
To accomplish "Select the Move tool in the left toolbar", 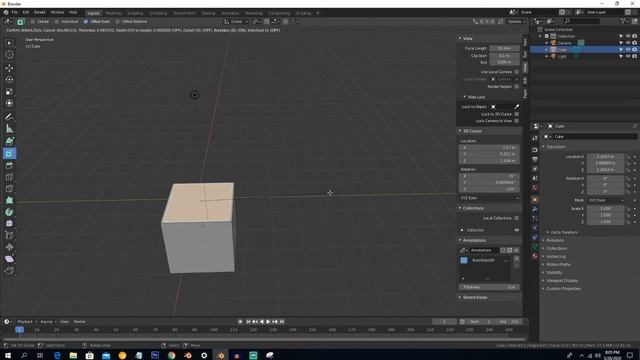I will tap(9, 68).
